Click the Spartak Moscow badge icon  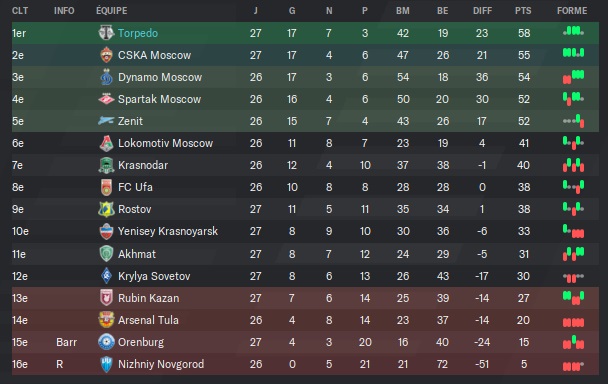tap(106, 99)
